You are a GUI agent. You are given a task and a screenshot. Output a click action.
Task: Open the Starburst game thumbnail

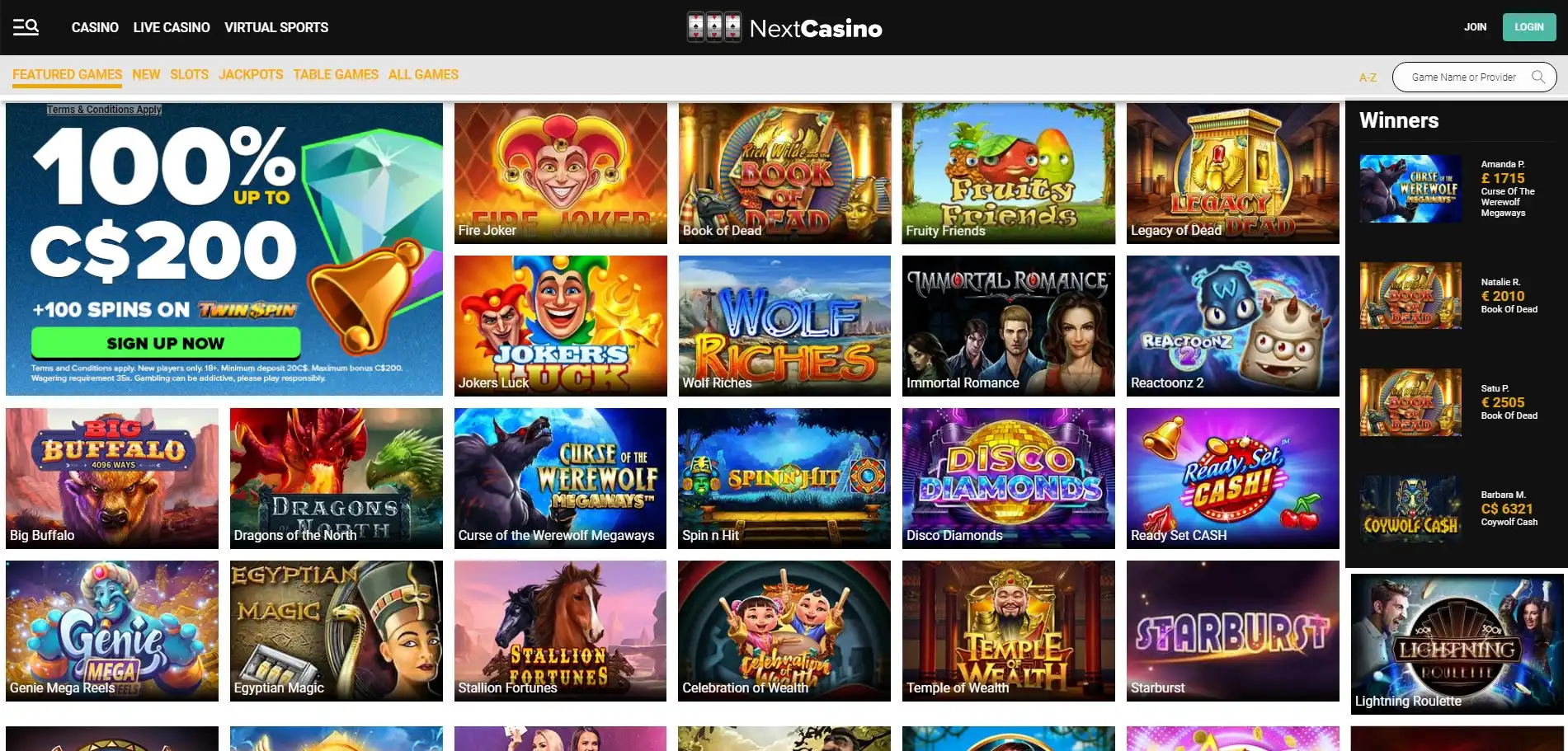pos(1232,631)
